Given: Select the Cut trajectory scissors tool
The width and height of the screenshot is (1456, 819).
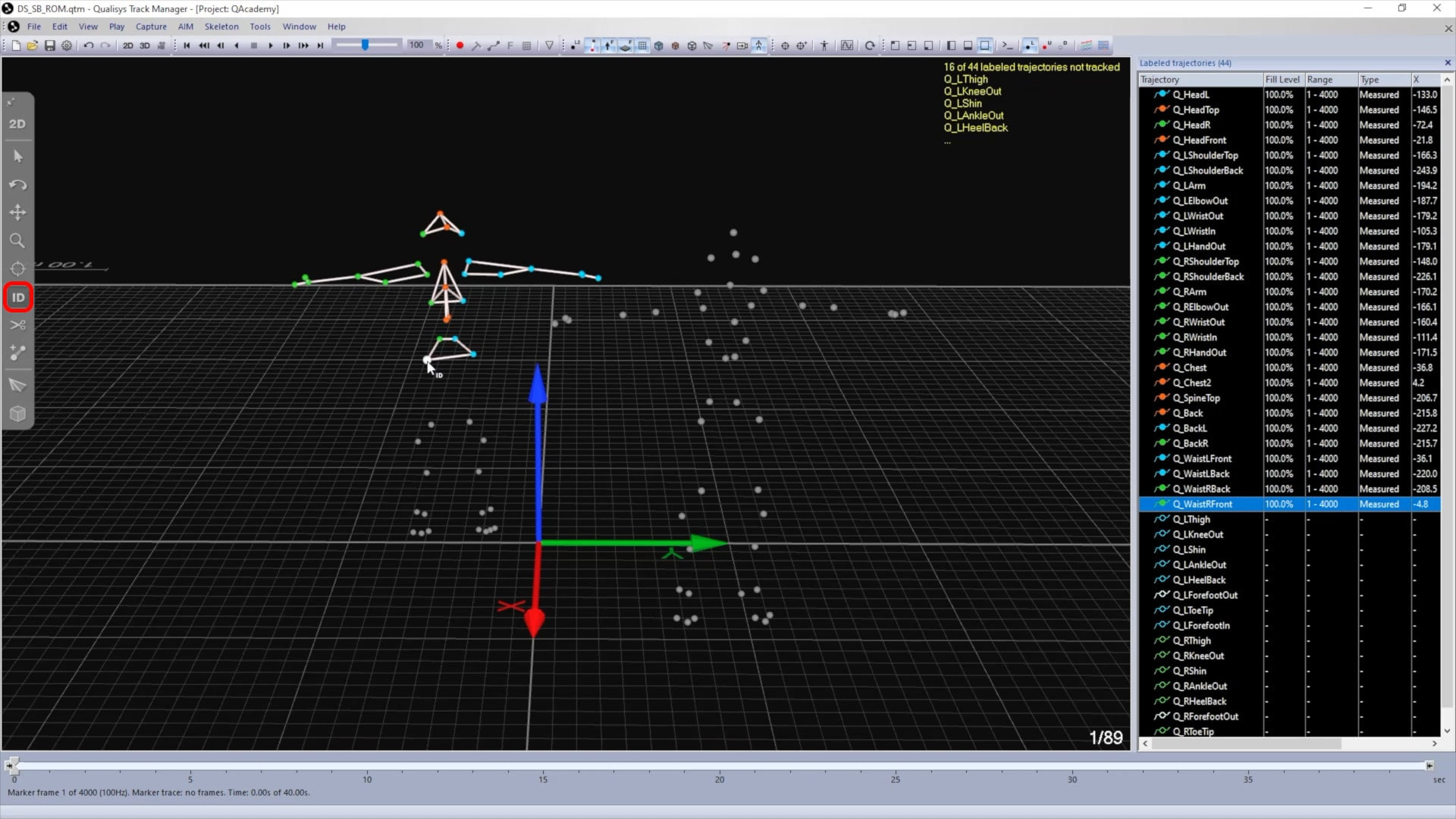Looking at the screenshot, I should pos(18,325).
